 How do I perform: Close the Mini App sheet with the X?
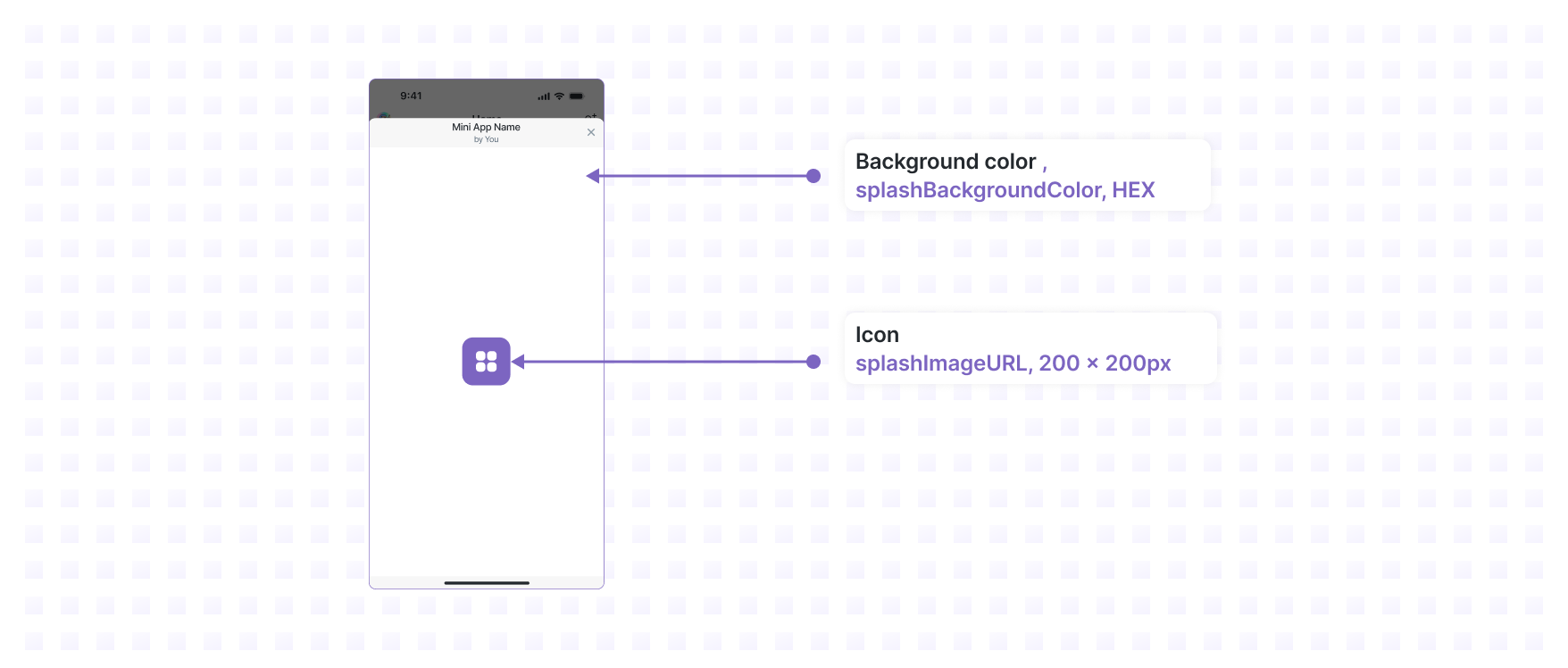[591, 132]
